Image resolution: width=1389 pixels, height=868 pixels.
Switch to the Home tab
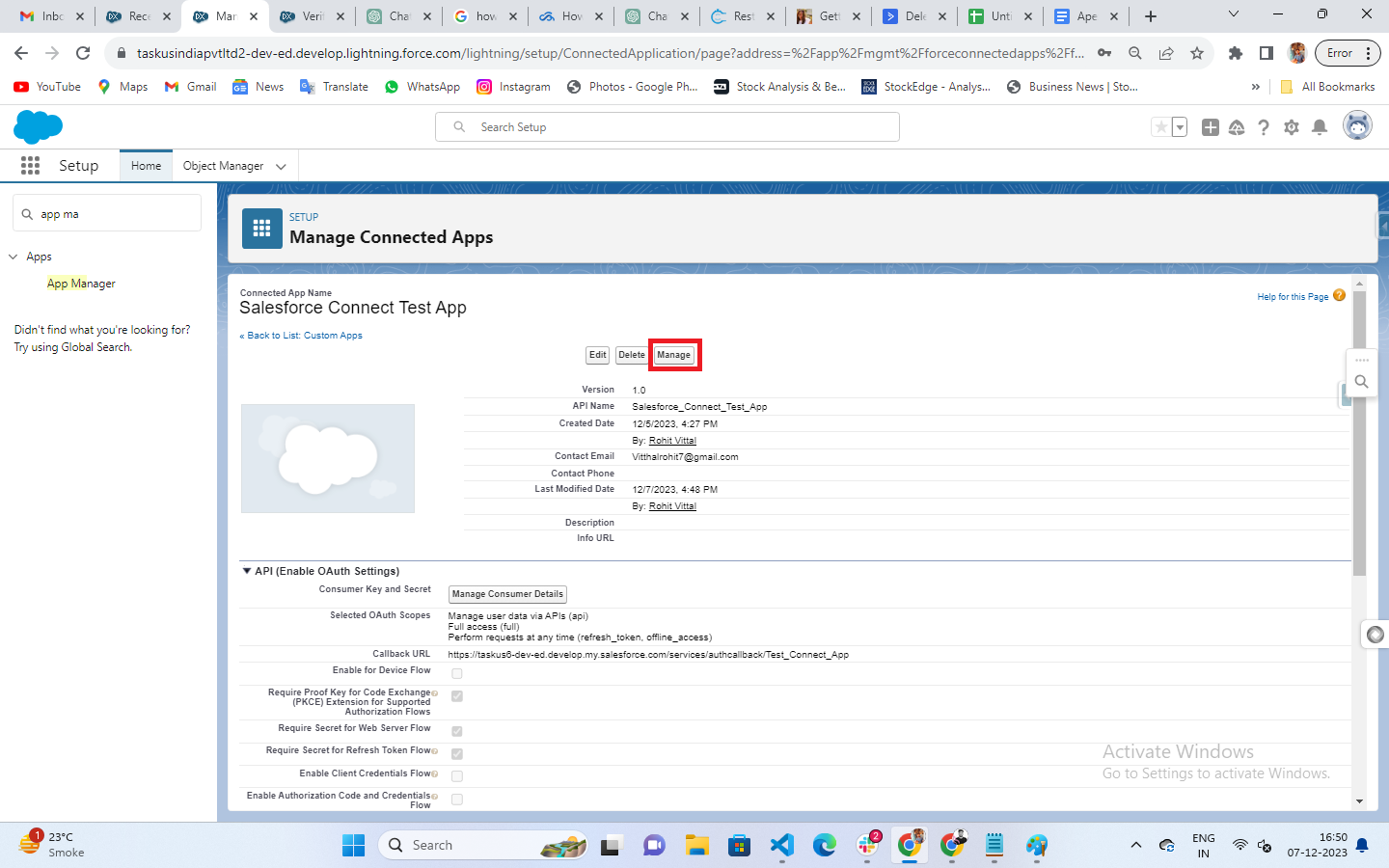[x=146, y=166]
